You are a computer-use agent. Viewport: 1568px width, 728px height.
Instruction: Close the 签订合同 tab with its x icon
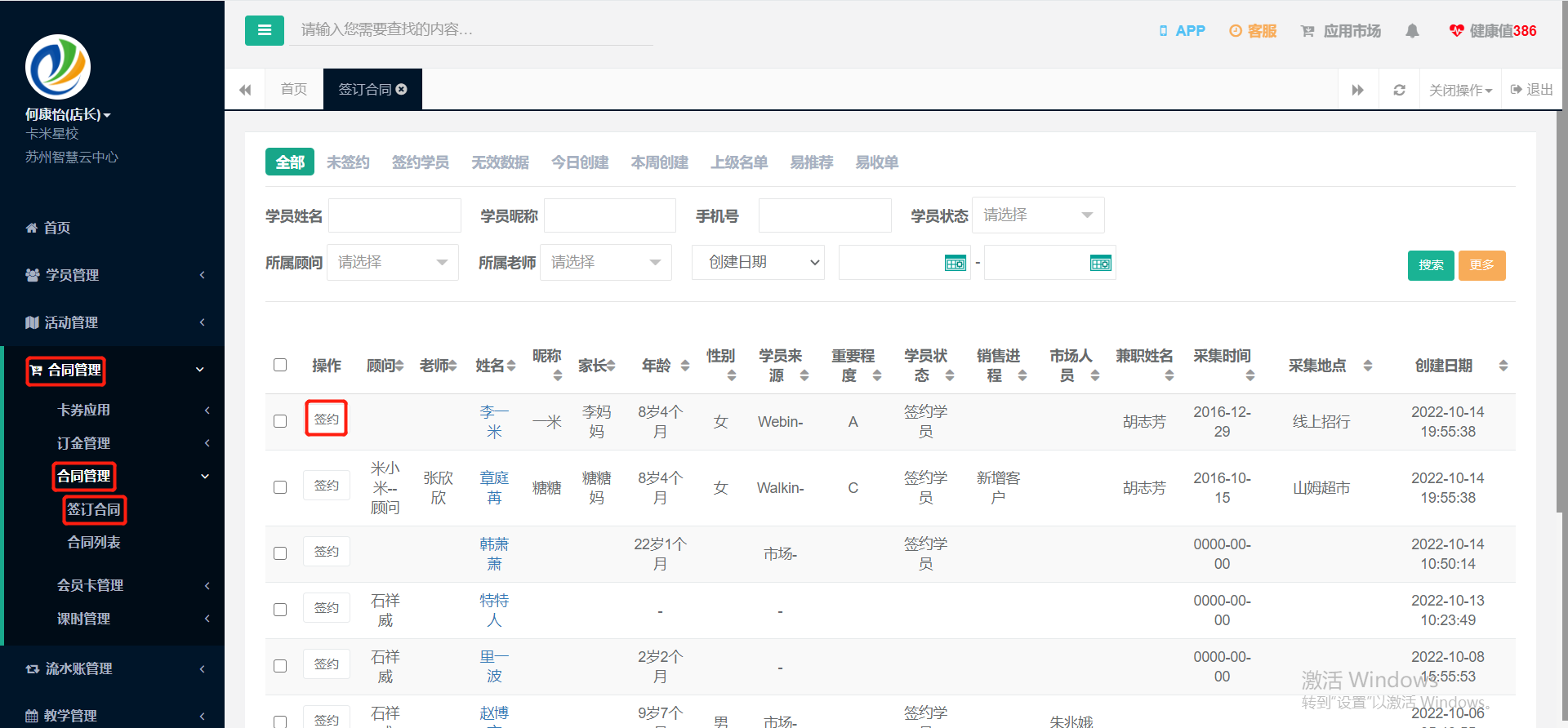pos(402,89)
